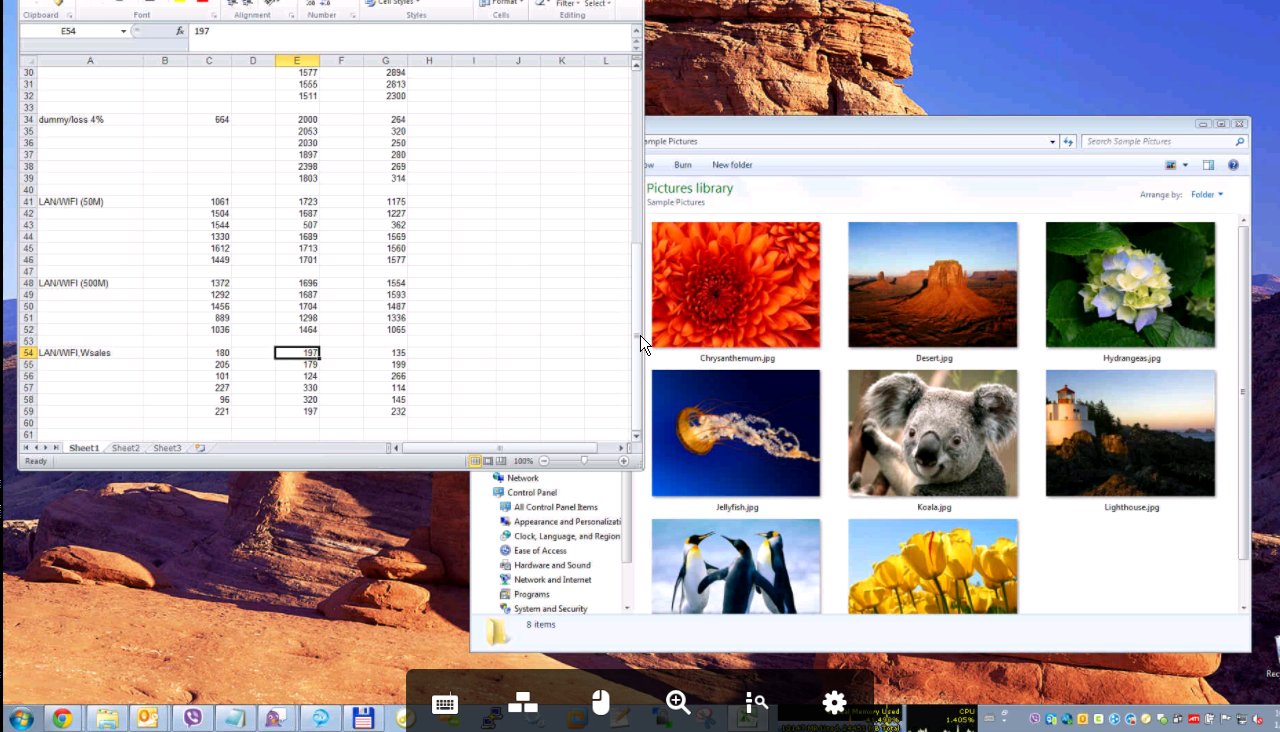Show the preview pane in Explorer
Image resolution: width=1280 pixels, height=732 pixels.
(1208, 165)
